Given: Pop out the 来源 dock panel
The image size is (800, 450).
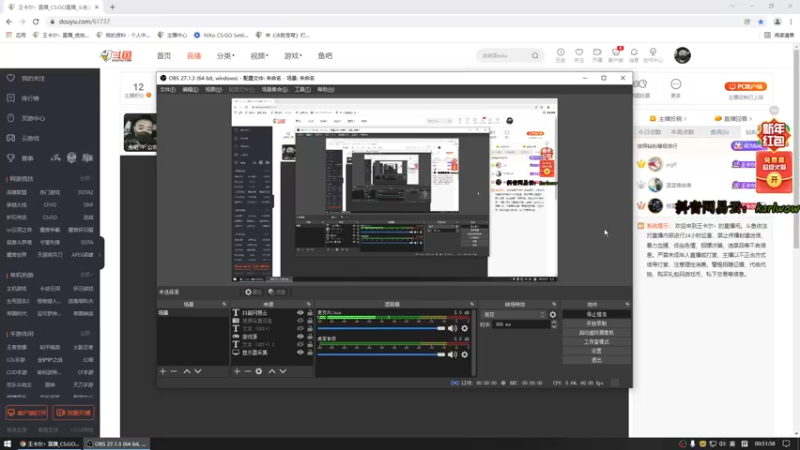Looking at the screenshot, I should tap(309, 304).
